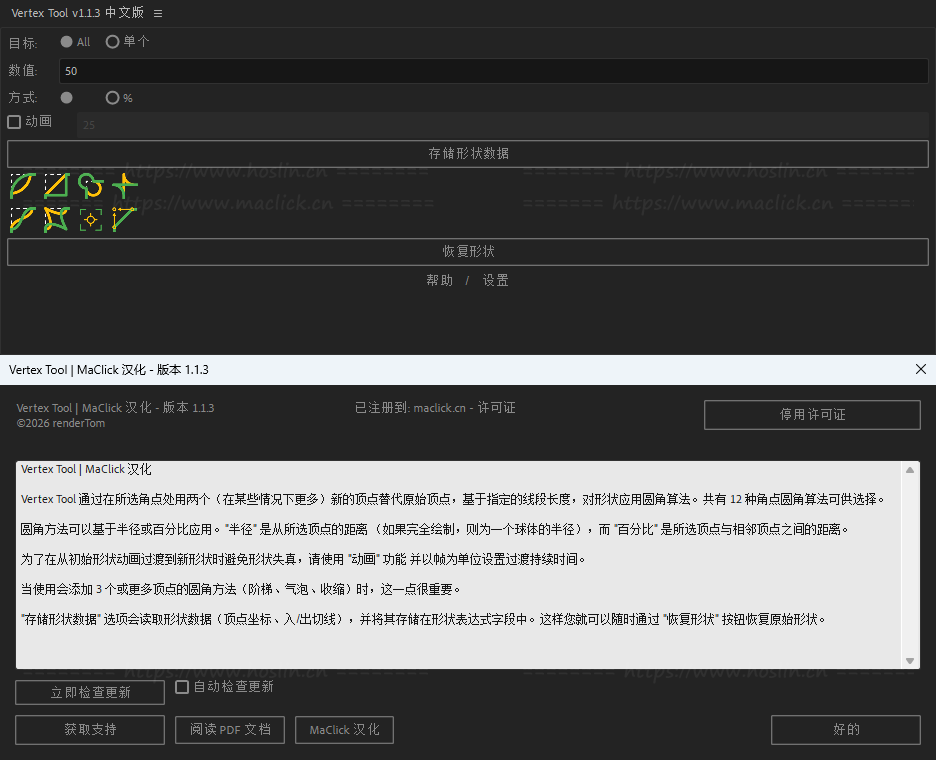The image size is (936, 760).
Task: Apply the S-curve wave corner icon
Action: 23,219
